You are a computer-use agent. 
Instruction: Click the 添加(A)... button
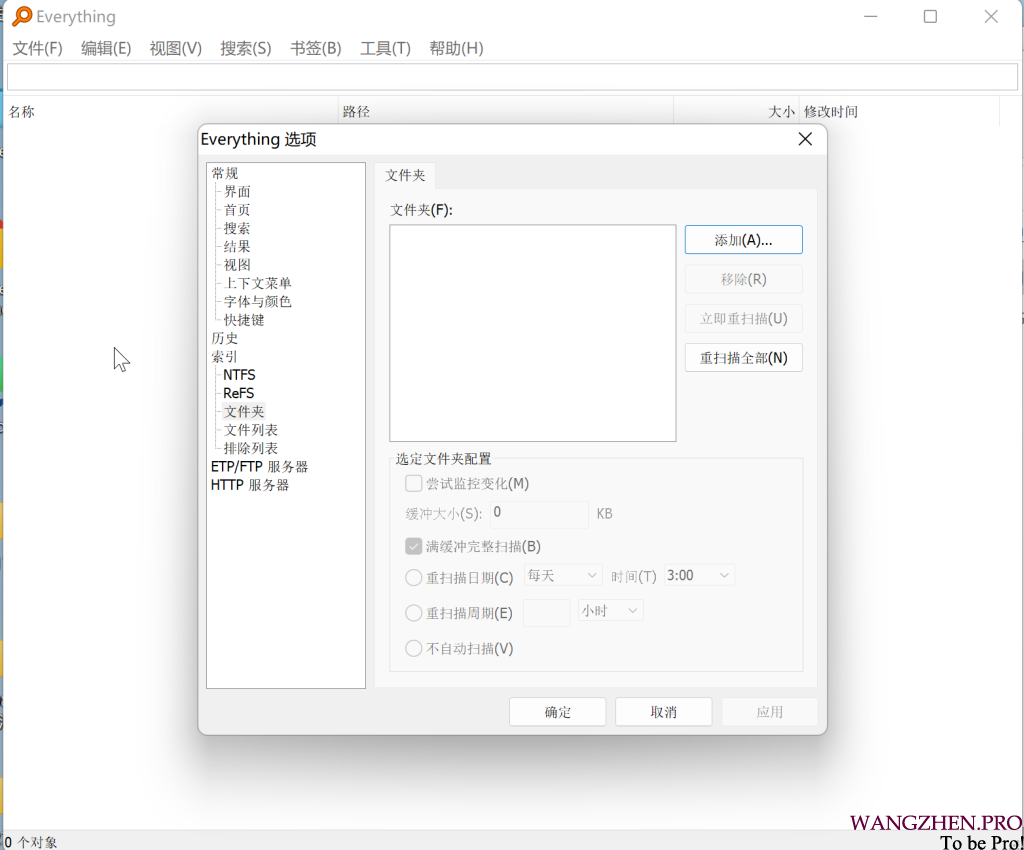click(x=743, y=240)
